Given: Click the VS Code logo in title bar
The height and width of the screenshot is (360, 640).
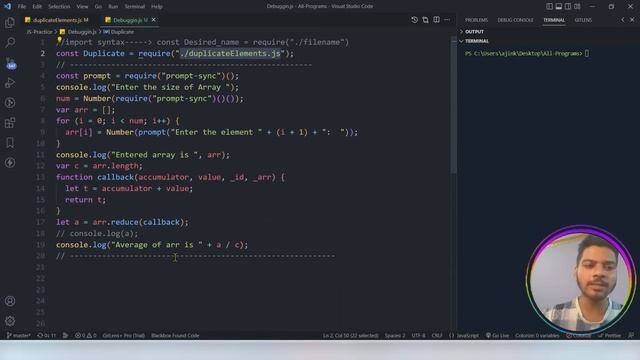Looking at the screenshot, I should 7,6.
